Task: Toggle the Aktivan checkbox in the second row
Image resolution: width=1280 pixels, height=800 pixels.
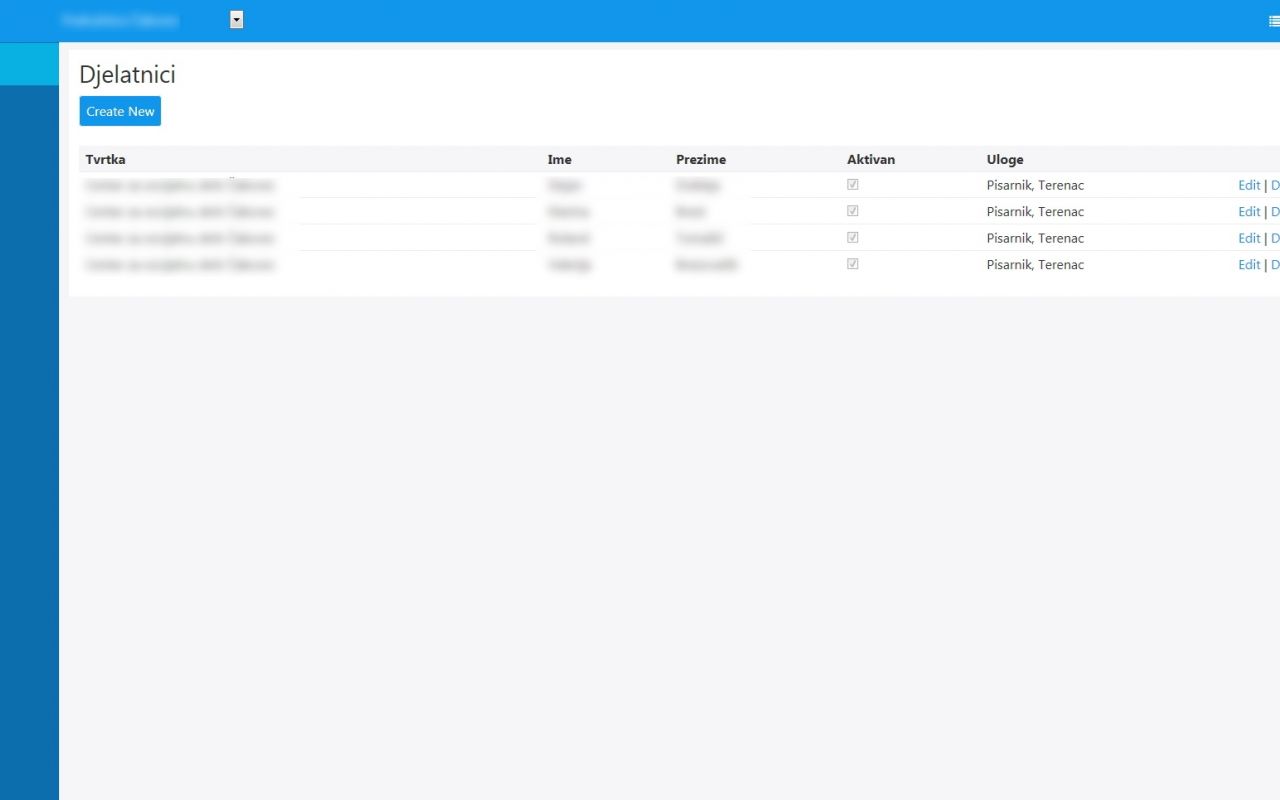Action: (x=853, y=211)
